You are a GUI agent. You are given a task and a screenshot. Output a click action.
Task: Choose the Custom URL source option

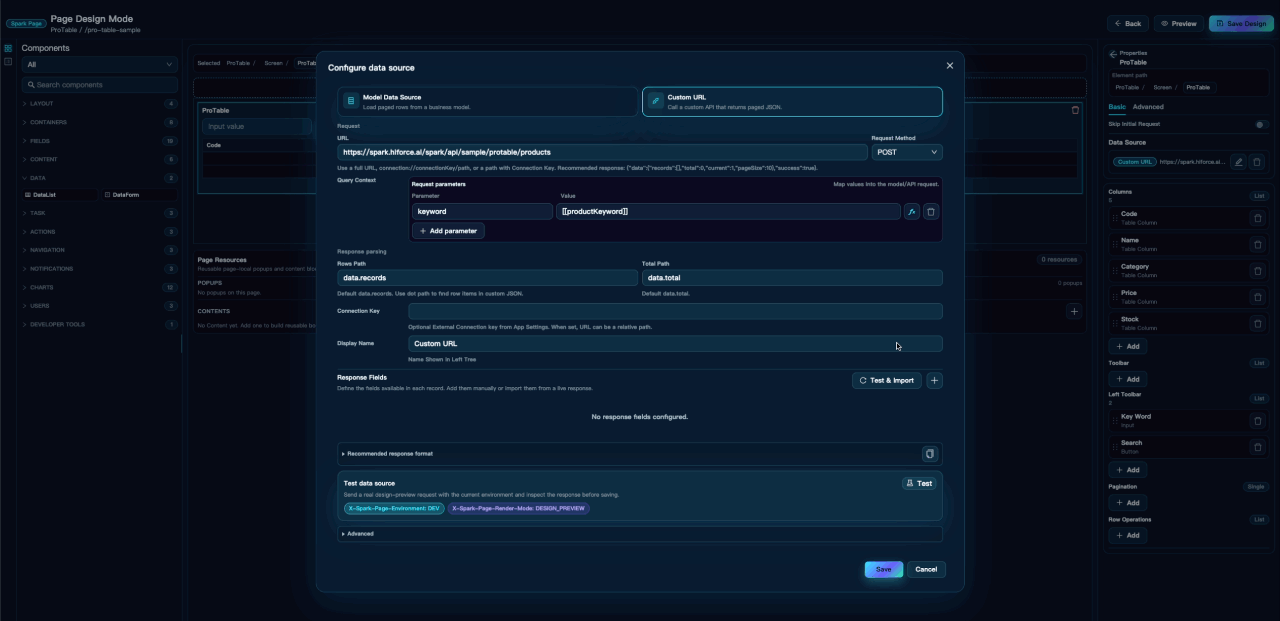(792, 102)
